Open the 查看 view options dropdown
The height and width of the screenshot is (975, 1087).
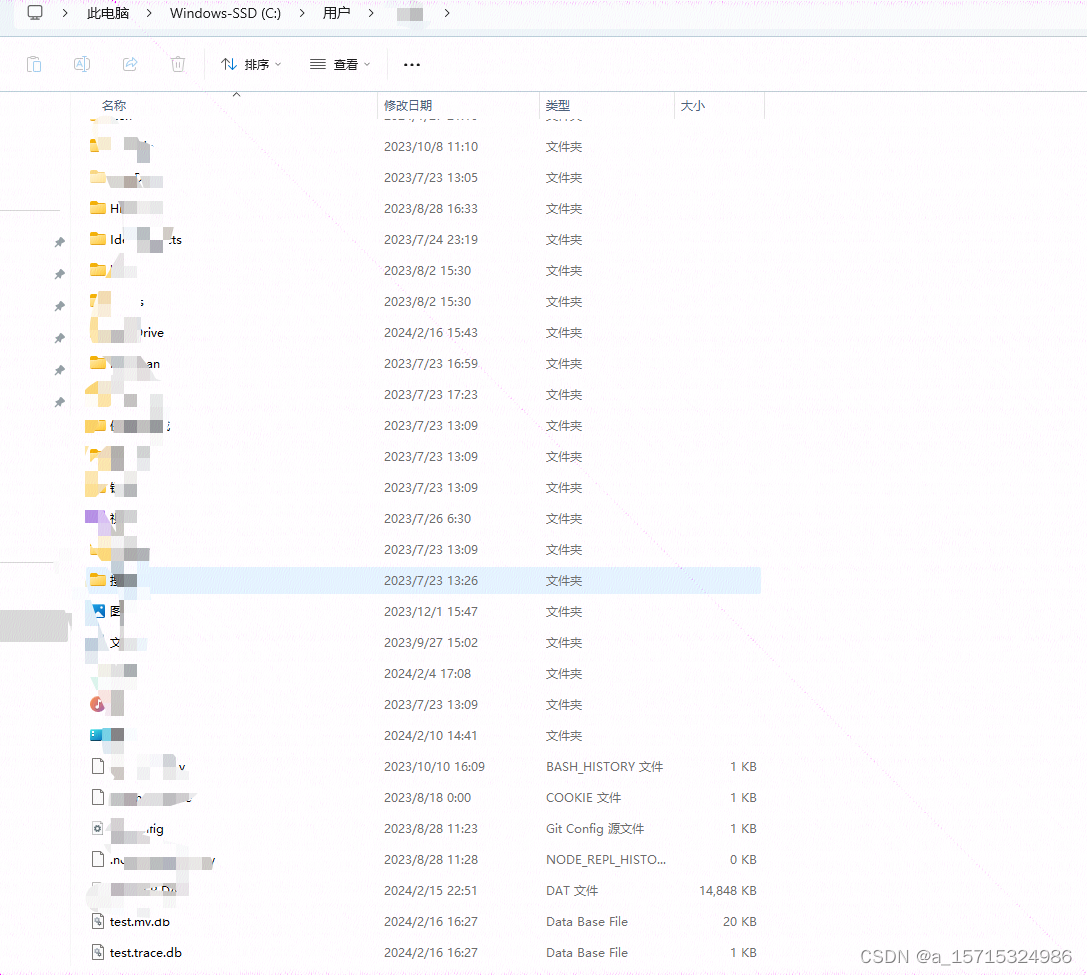[340, 63]
